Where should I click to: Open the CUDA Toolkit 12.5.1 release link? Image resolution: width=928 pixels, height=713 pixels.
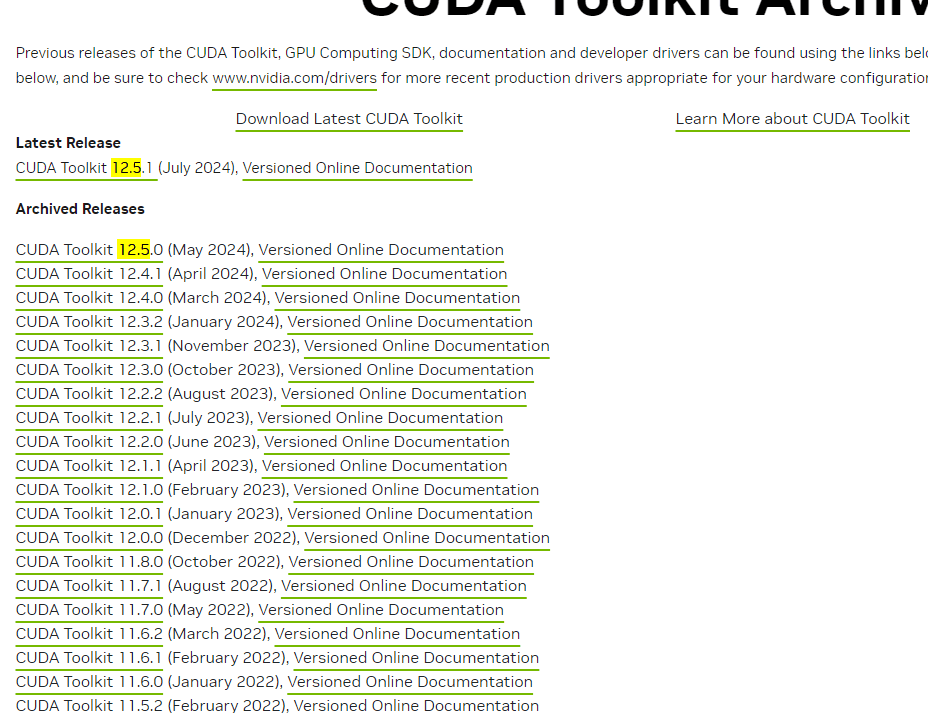coord(84,168)
